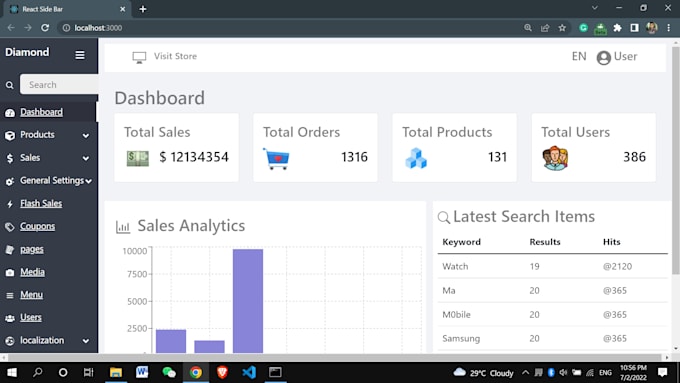Focus the sidebar Search input field
This screenshot has height=383, width=680.
click(59, 85)
